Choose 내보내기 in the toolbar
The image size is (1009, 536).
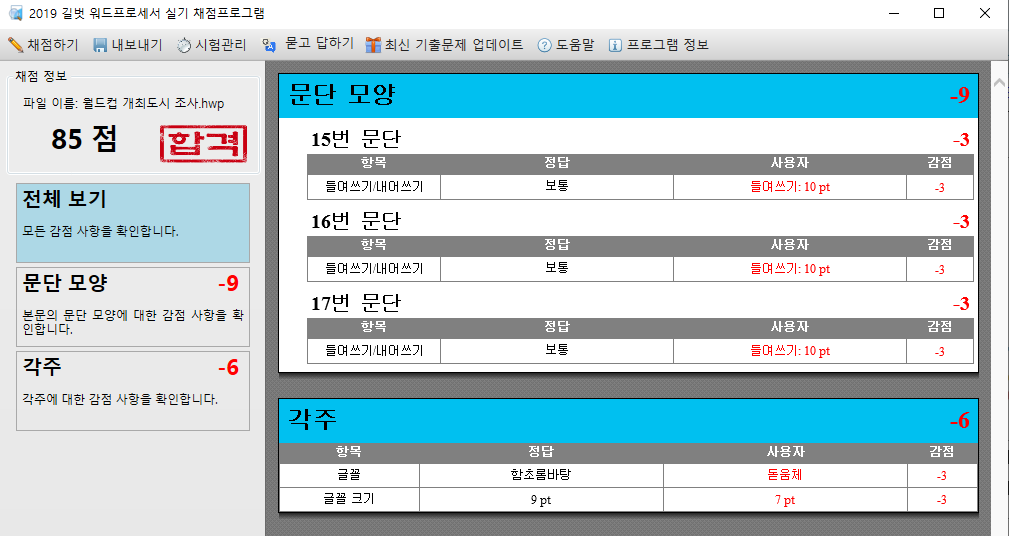[x=127, y=45]
